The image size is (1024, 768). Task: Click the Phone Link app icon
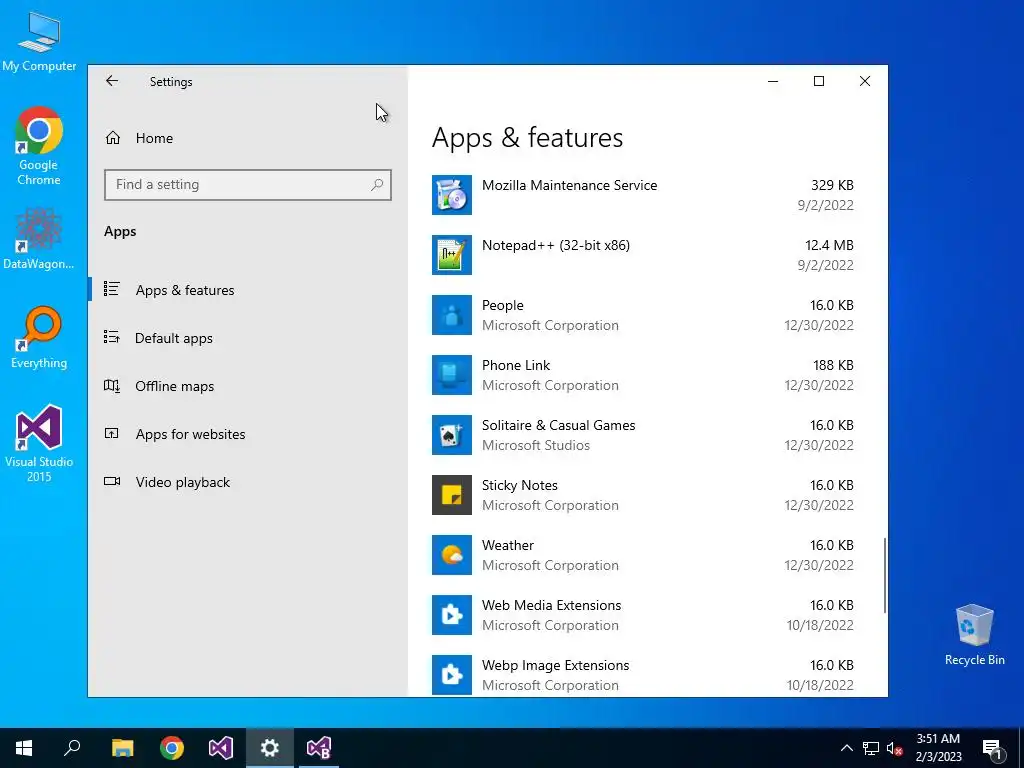coord(451,375)
